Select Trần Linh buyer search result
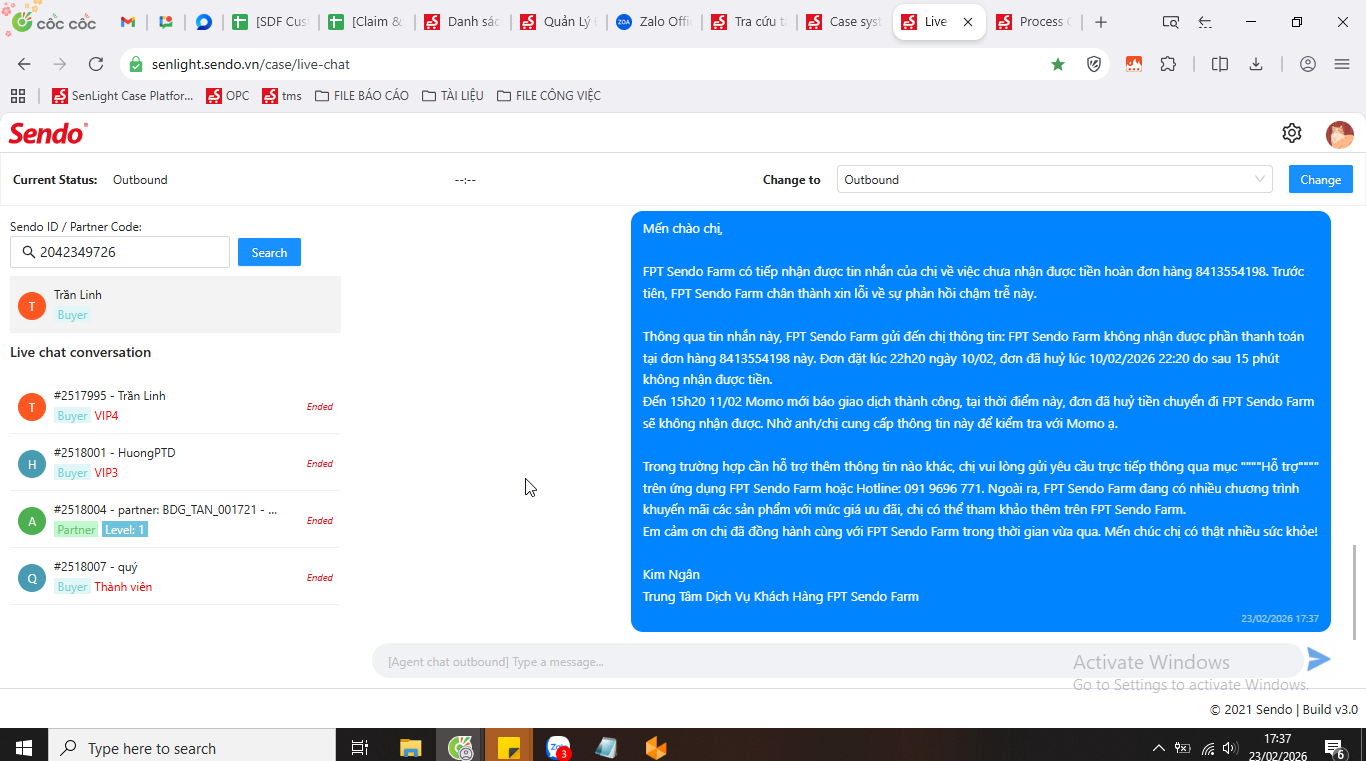Image resolution: width=1366 pixels, height=761 pixels. tap(175, 305)
